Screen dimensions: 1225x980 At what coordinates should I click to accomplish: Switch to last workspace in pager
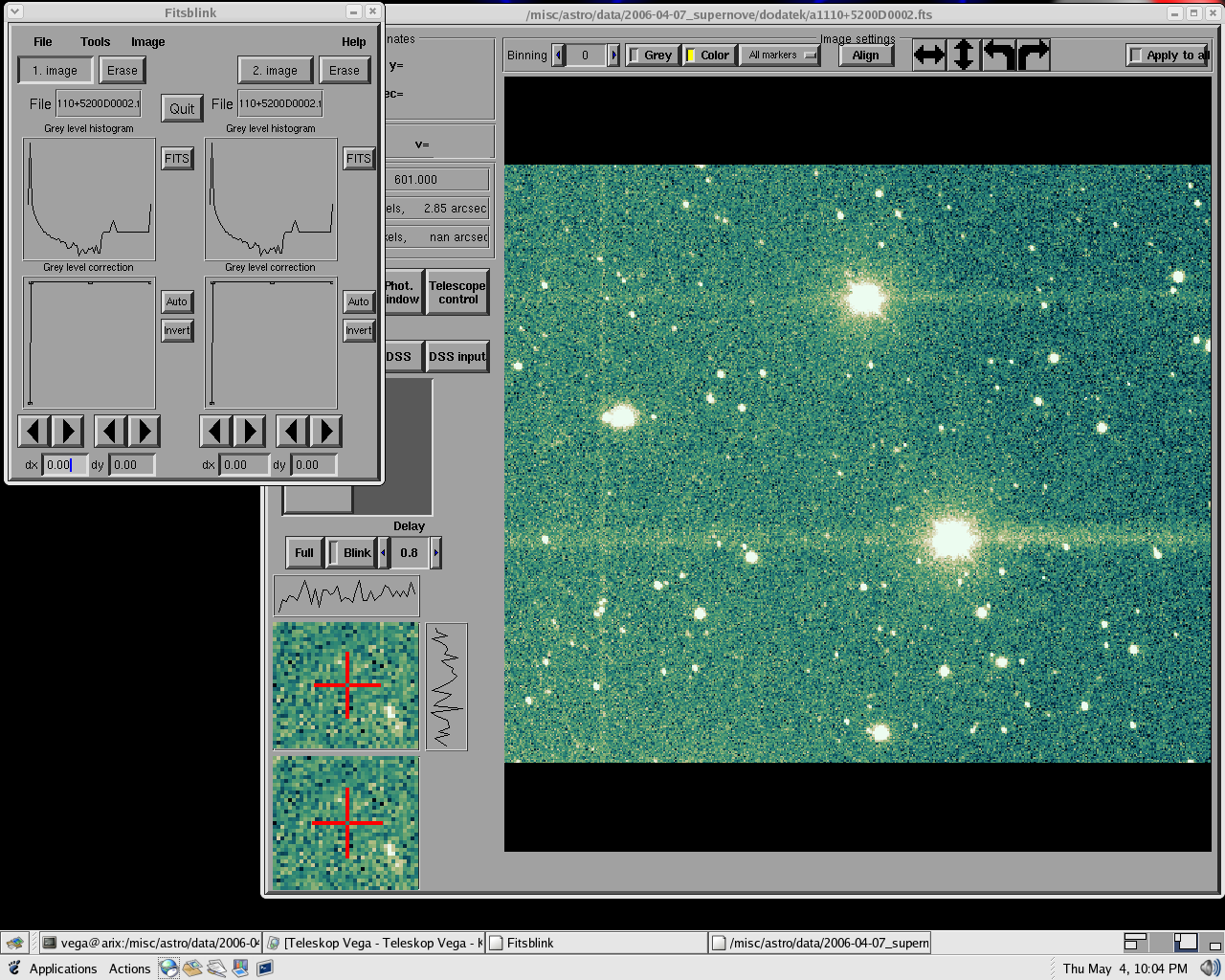tap(1210, 943)
